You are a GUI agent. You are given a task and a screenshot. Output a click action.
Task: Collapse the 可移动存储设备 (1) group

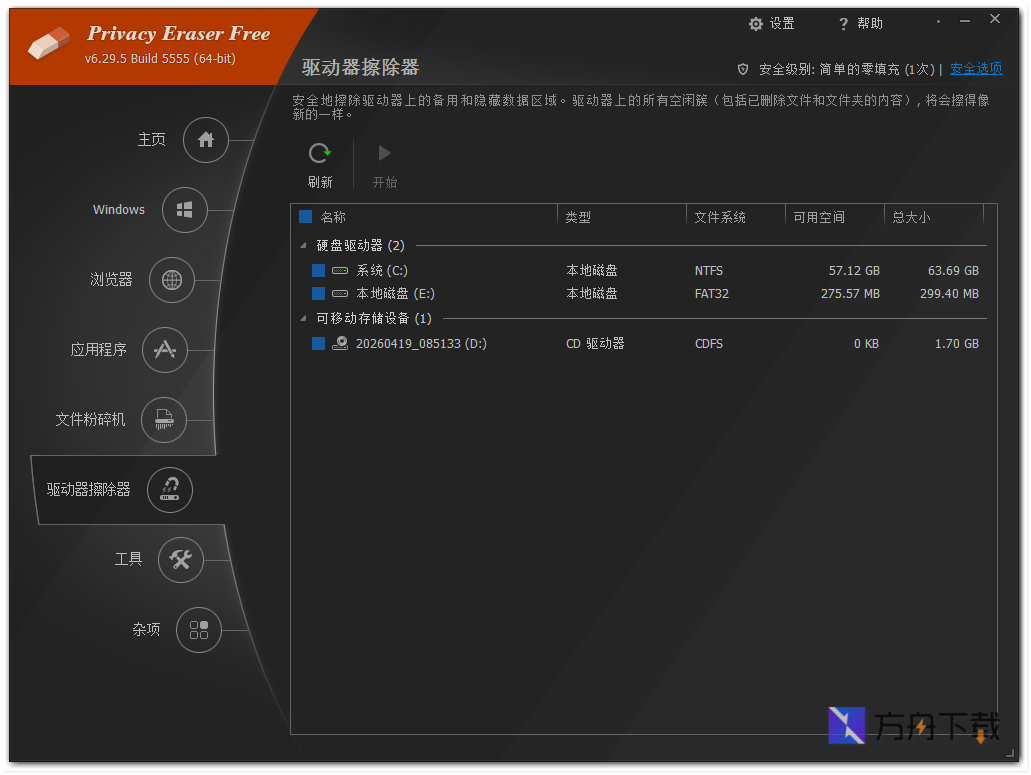pos(303,318)
